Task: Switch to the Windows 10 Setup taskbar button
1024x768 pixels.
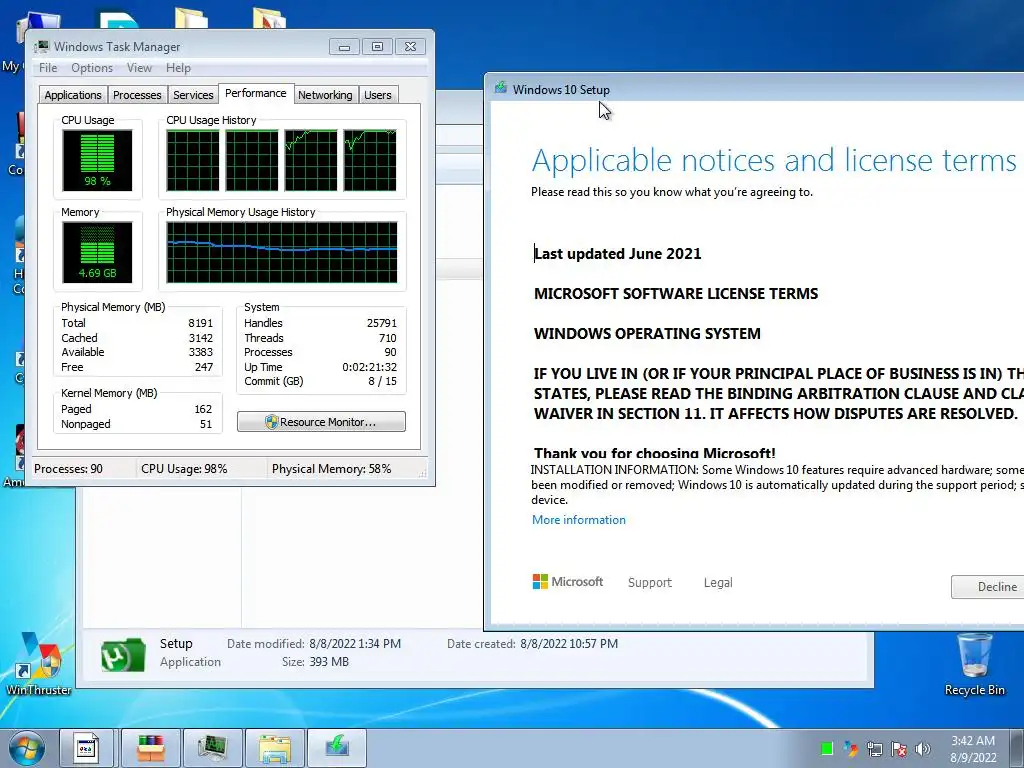Action: pyautogui.click(x=336, y=748)
